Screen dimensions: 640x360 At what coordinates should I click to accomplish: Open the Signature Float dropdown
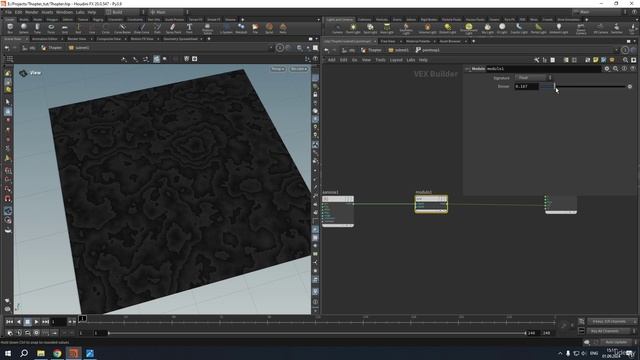click(x=533, y=78)
